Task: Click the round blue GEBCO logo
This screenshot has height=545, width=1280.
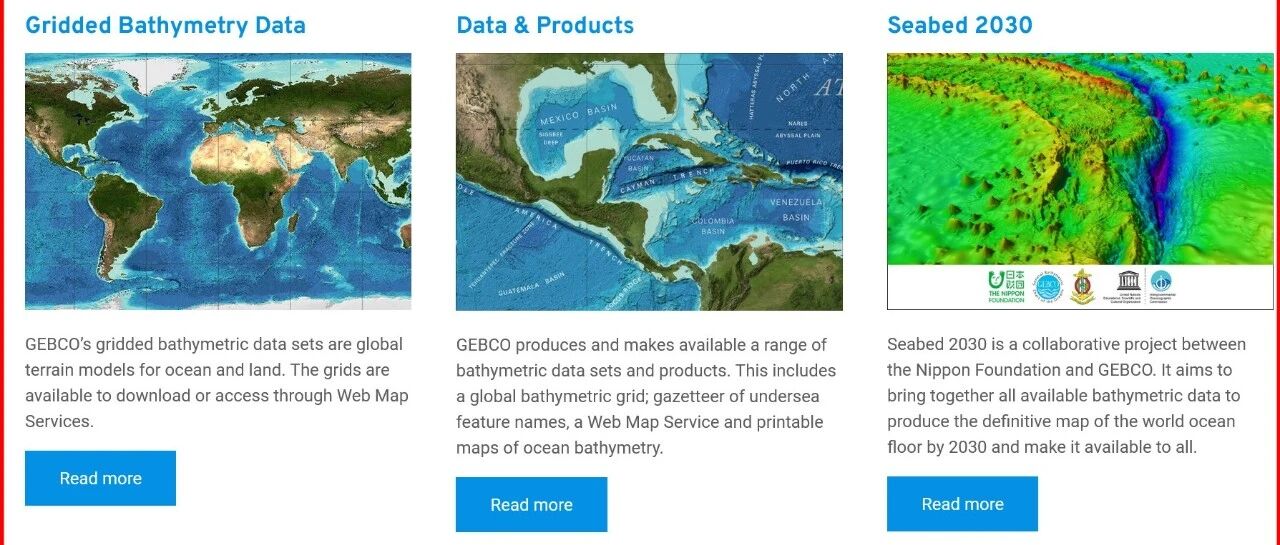Action: coord(1047,286)
